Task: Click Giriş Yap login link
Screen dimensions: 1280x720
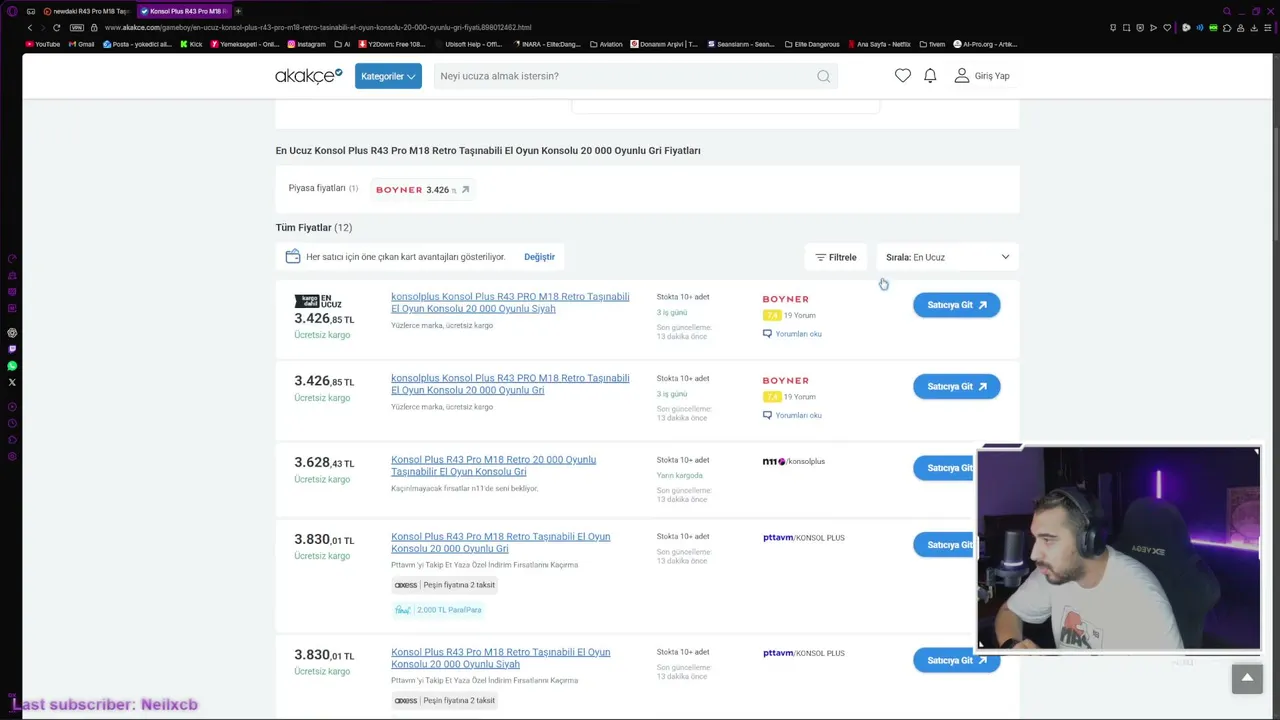Action: coord(992,76)
